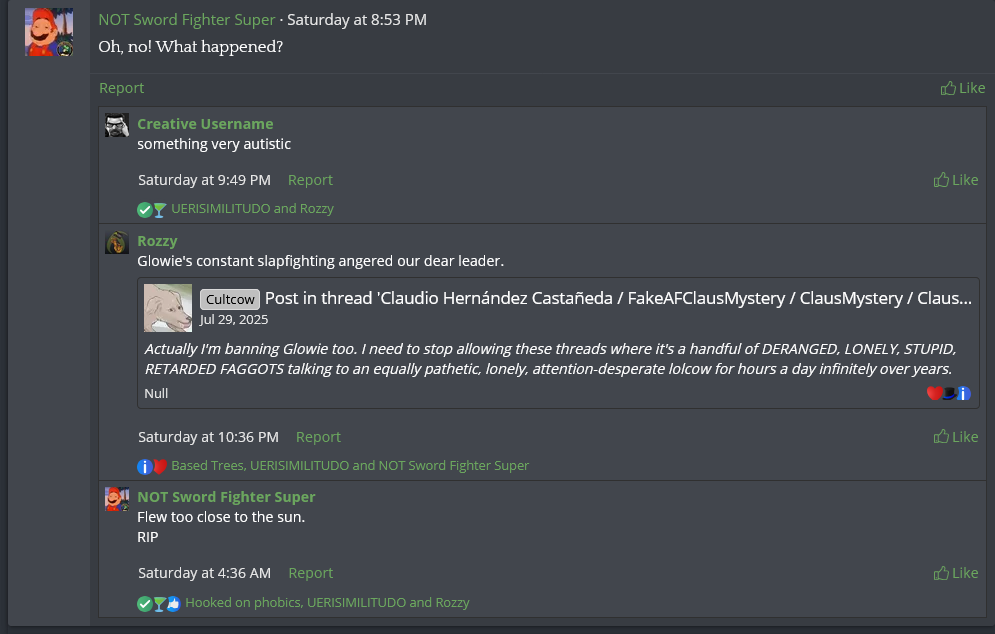995x634 pixels.
Task: Open Rozzy's profile via username link
Action: (x=157, y=241)
